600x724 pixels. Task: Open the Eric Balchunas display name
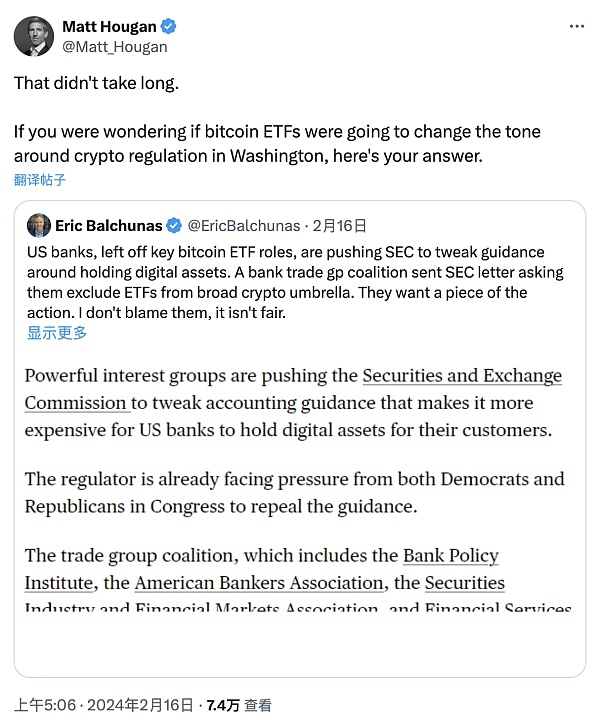pos(110,226)
